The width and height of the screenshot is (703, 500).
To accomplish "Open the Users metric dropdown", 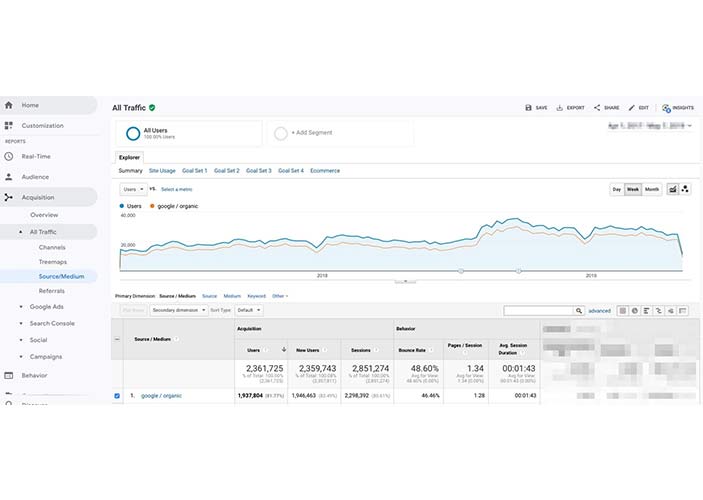I will click(133, 189).
